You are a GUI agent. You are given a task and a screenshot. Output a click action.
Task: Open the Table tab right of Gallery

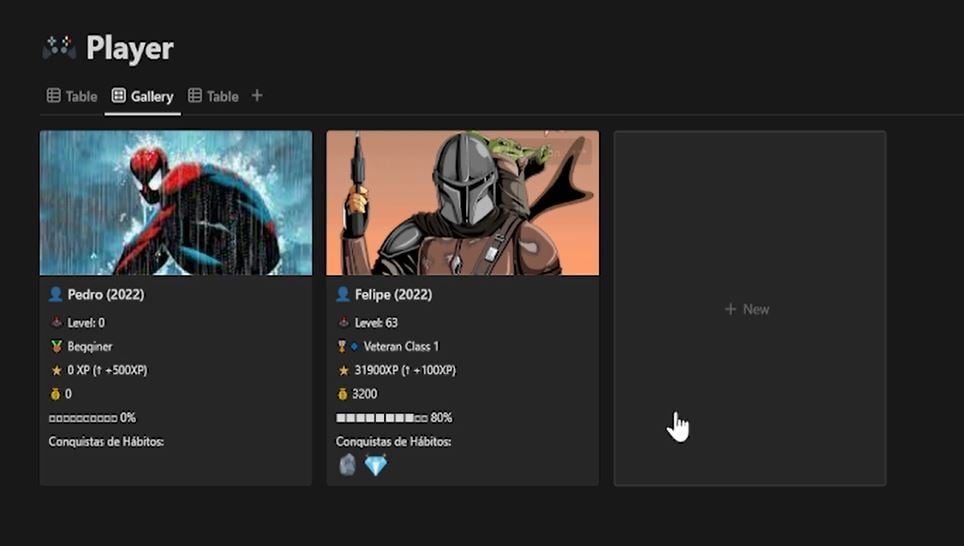click(x=213, y=96)
